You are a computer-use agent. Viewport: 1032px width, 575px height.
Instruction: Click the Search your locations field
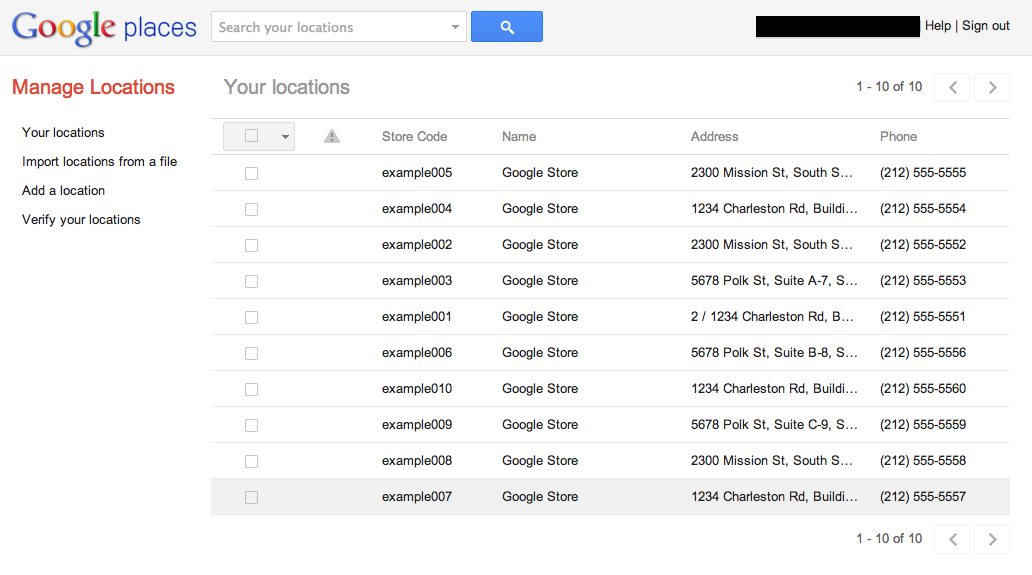pyautogui.click(x=330, y=27)
